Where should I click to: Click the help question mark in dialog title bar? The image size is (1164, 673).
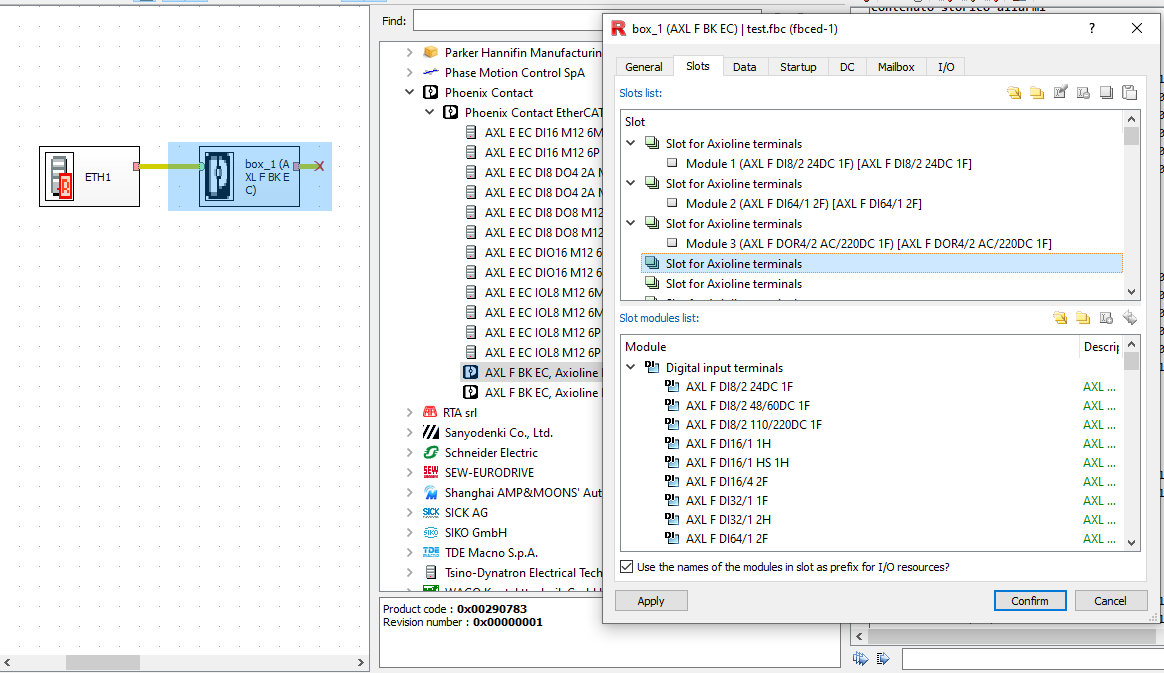[x=1091, y=28]
